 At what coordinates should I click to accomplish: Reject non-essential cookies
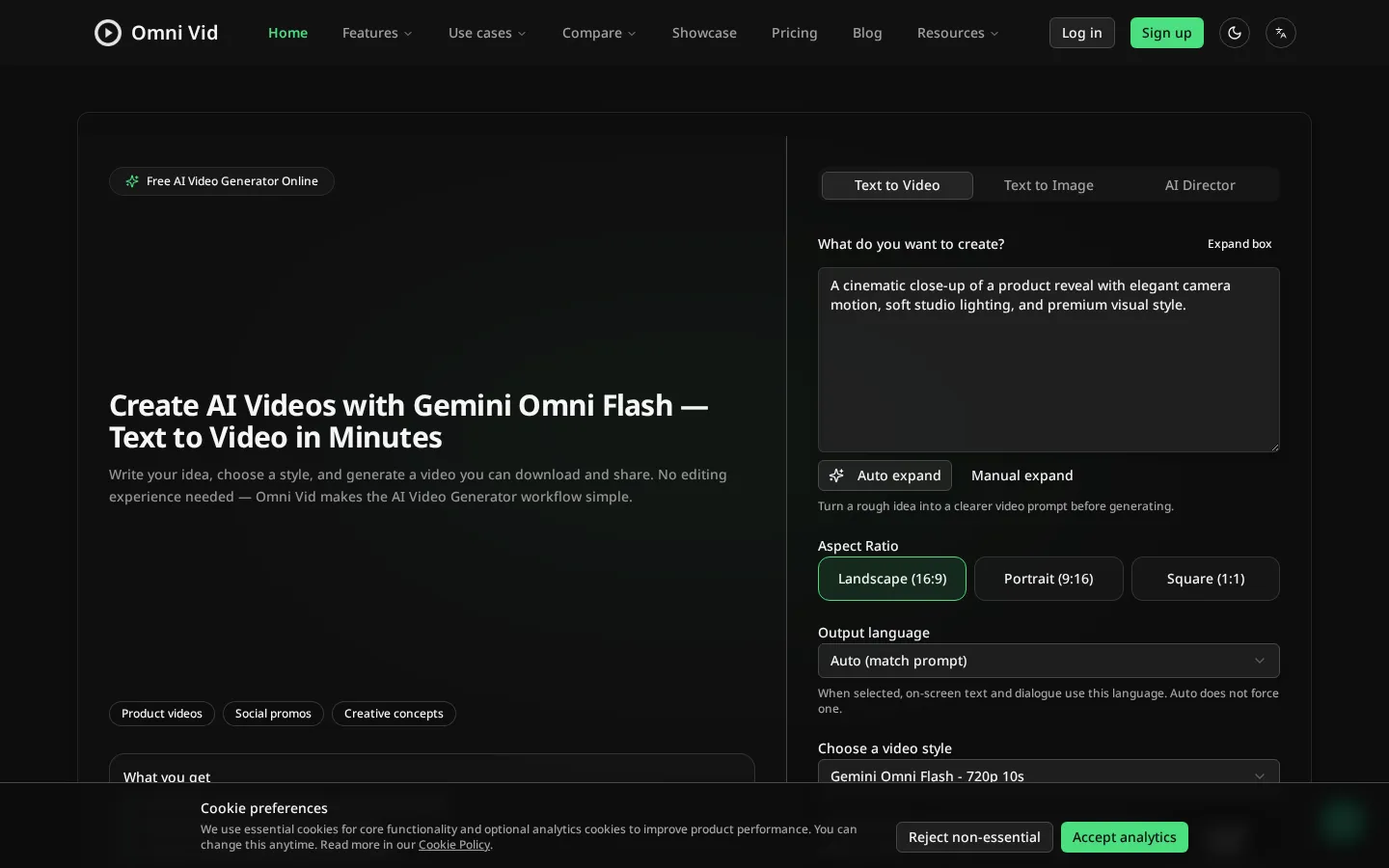[974, 837]
